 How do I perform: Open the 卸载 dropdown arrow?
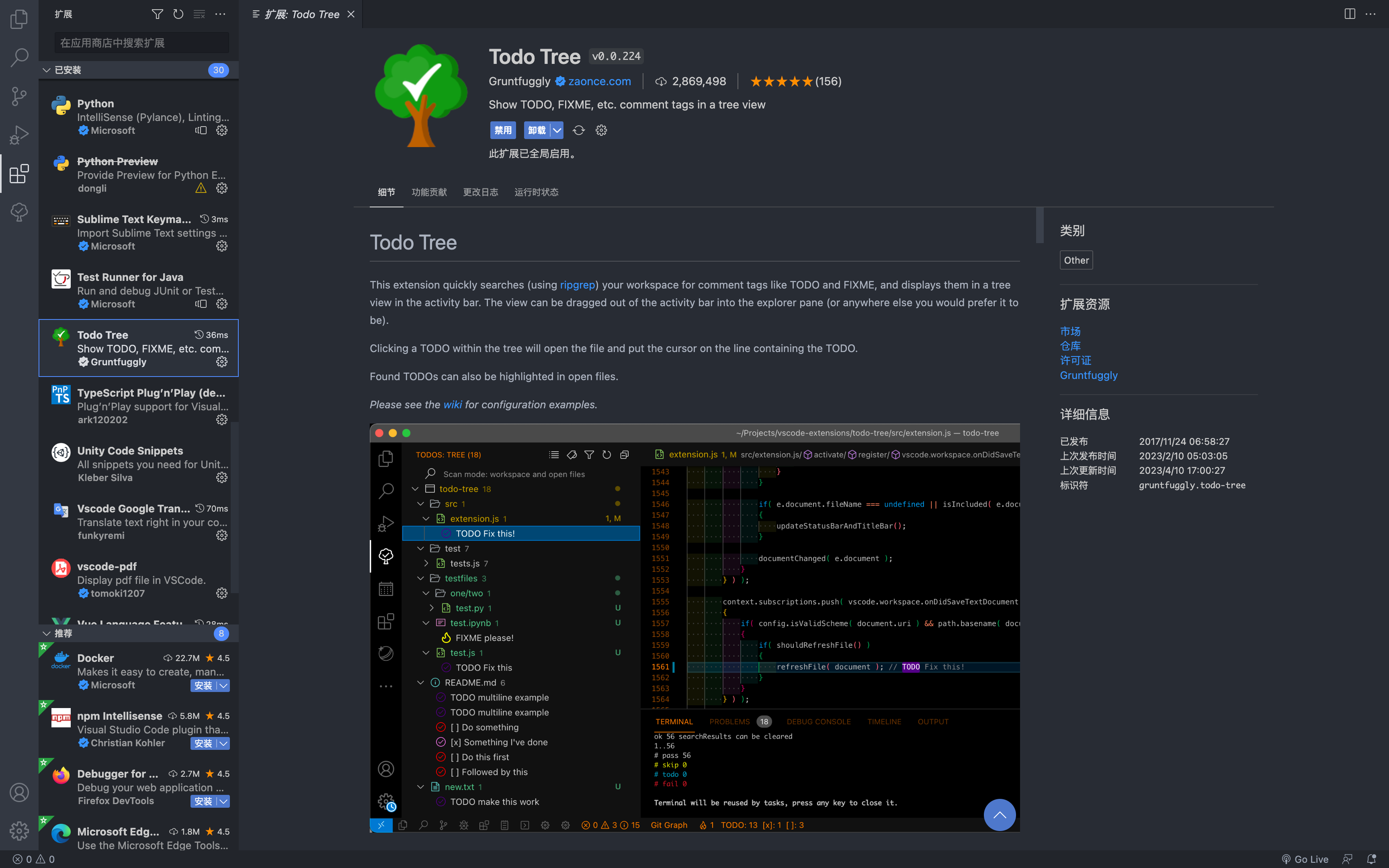[x=557, y=130]
